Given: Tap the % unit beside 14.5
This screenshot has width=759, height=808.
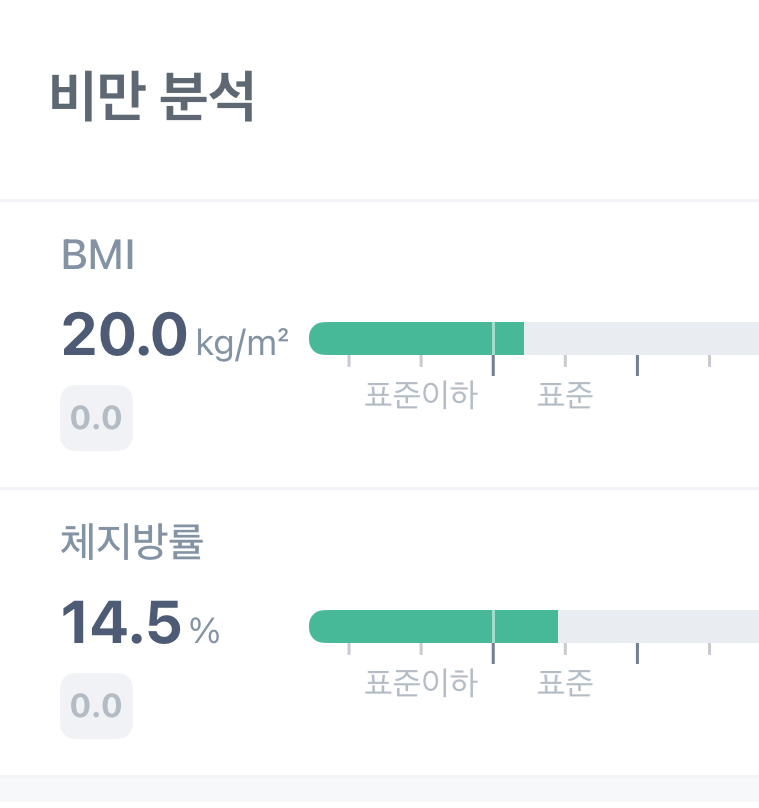Looking at the screenshot, I should click(x=205, y=630).
